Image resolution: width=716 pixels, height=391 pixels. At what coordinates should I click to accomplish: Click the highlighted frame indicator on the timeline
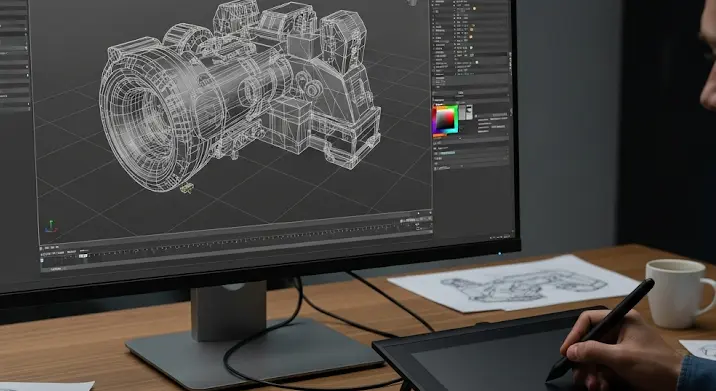[x=83, y=256]
